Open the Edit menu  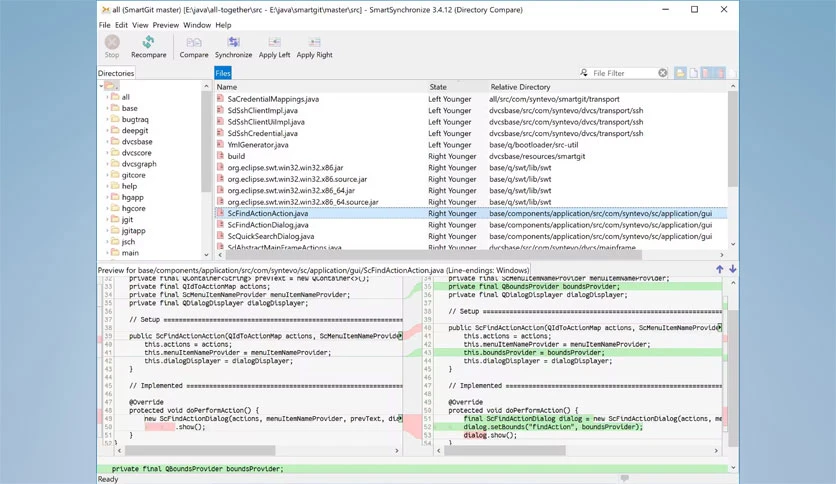[122, 25]
